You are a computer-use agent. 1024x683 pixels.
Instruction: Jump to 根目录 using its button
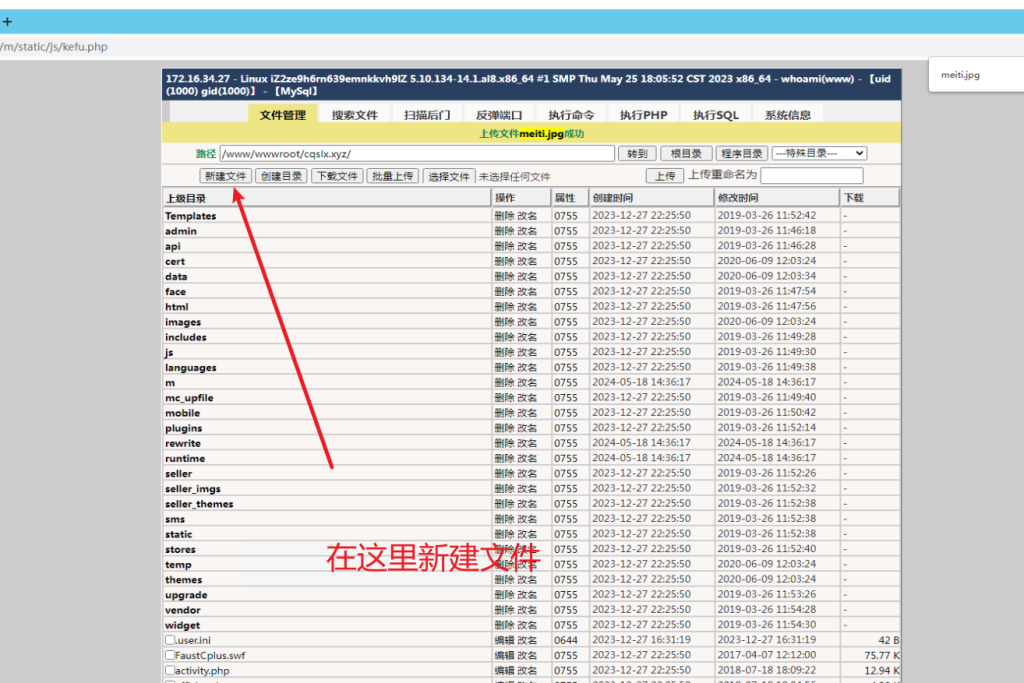click(686, 154)
